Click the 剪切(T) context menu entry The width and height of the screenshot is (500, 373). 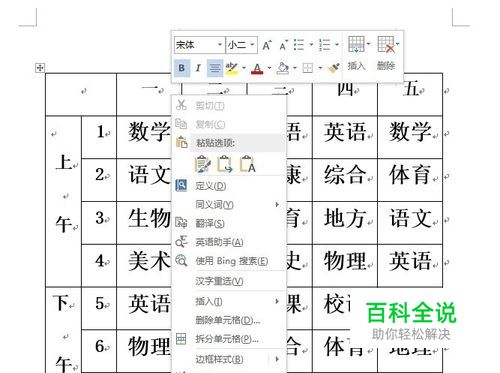[x=229, y=106]
